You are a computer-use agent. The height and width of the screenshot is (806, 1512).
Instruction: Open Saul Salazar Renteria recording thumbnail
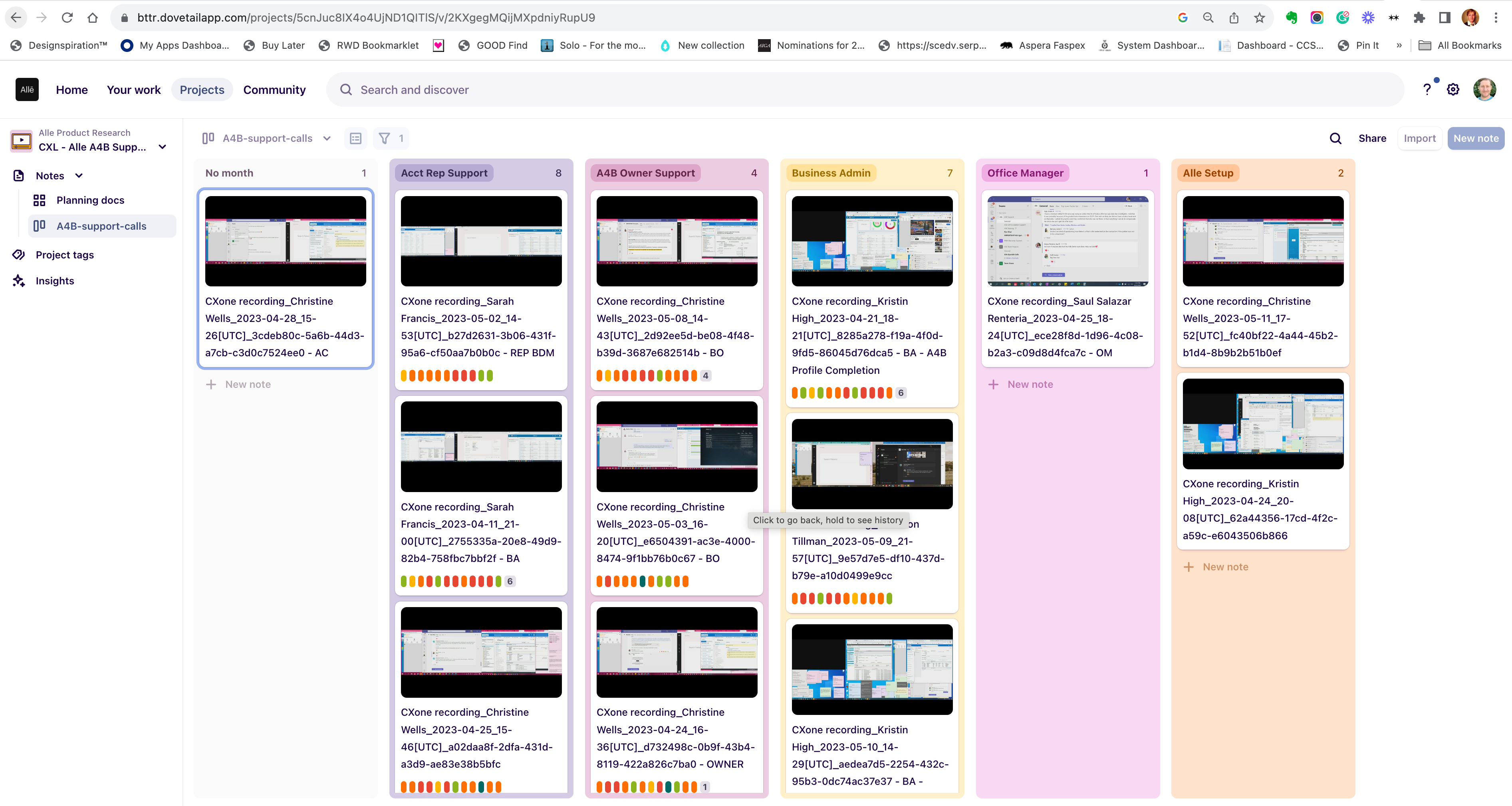[x=1067, y=241]
